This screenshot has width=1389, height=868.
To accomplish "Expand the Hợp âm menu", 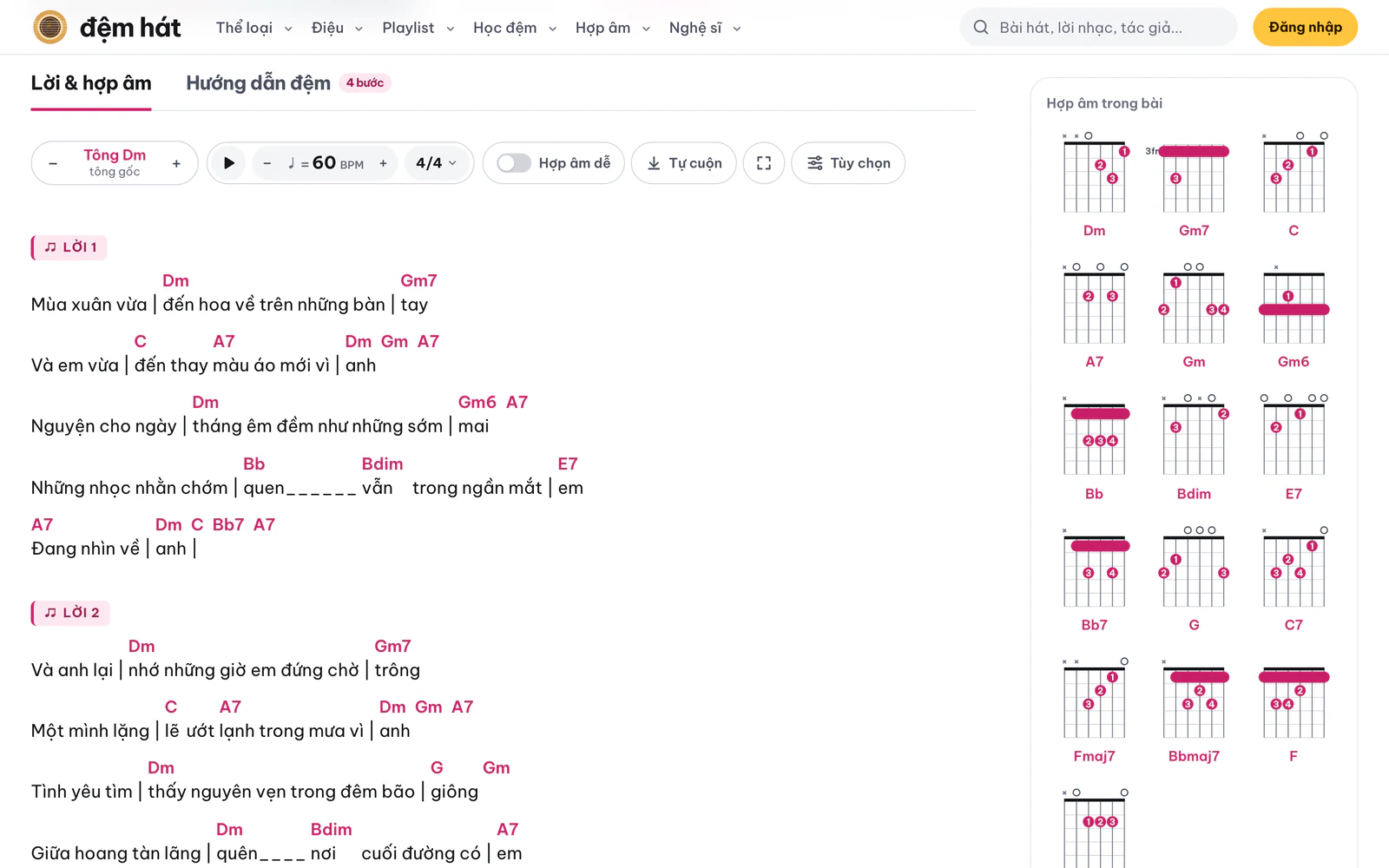I will (613, 28).
